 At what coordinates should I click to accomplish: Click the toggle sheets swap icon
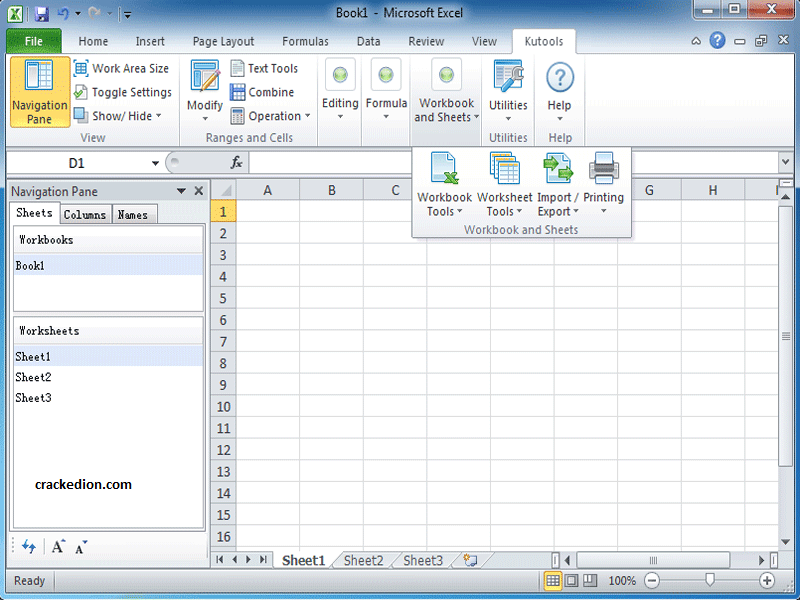pos(29,547)
